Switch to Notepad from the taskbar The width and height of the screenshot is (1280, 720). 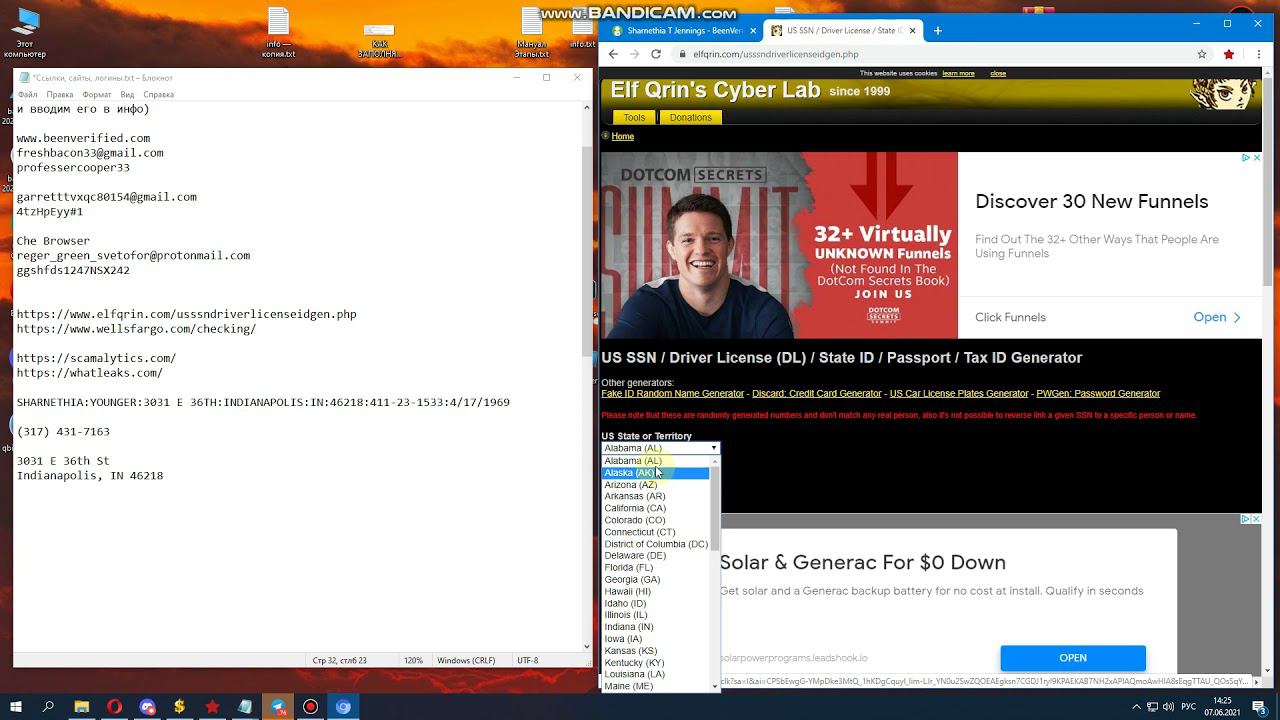(245, 706)
